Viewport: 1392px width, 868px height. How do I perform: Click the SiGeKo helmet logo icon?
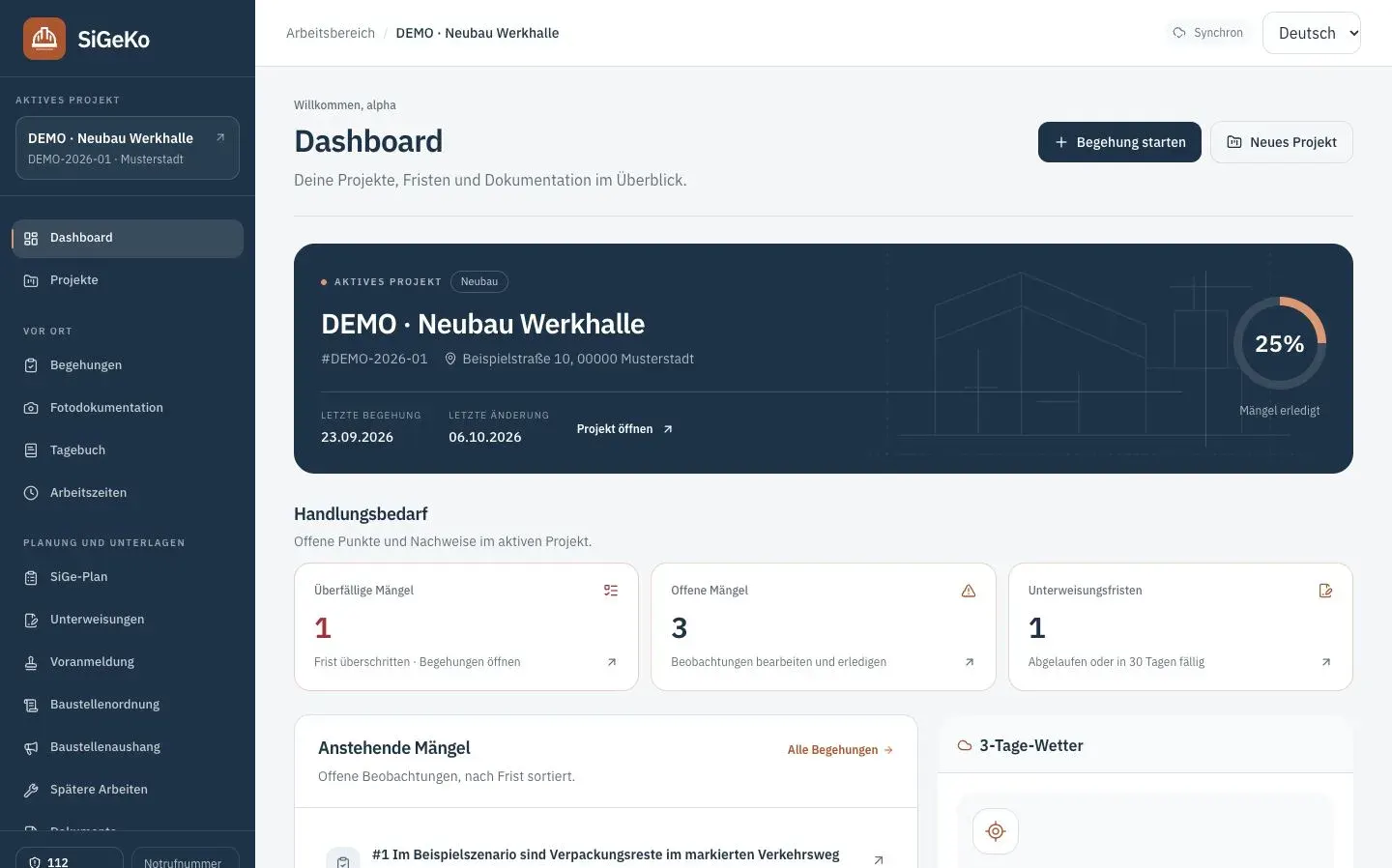coord(44,39)
